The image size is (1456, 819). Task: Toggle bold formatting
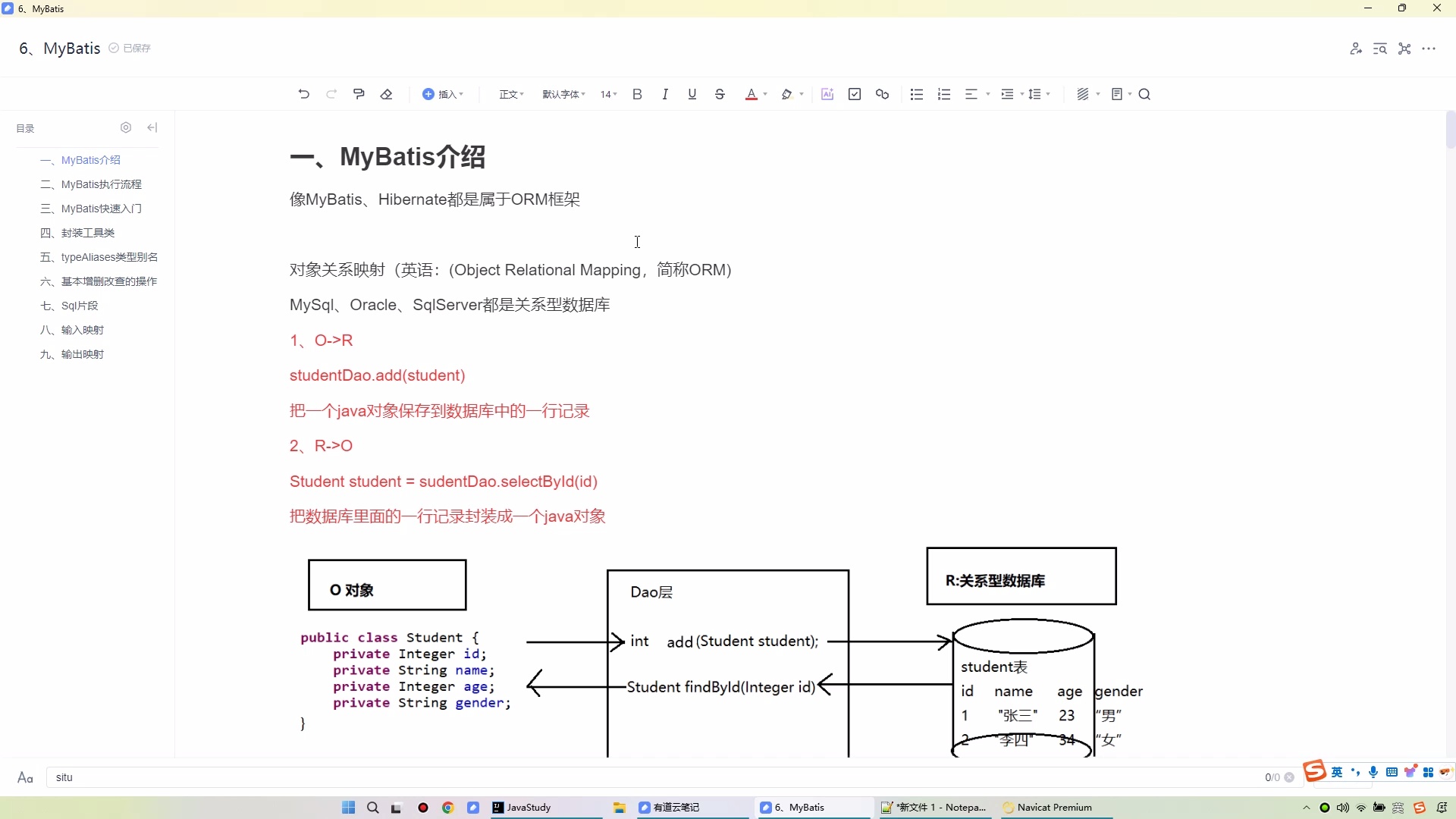(x=637, y=93)
